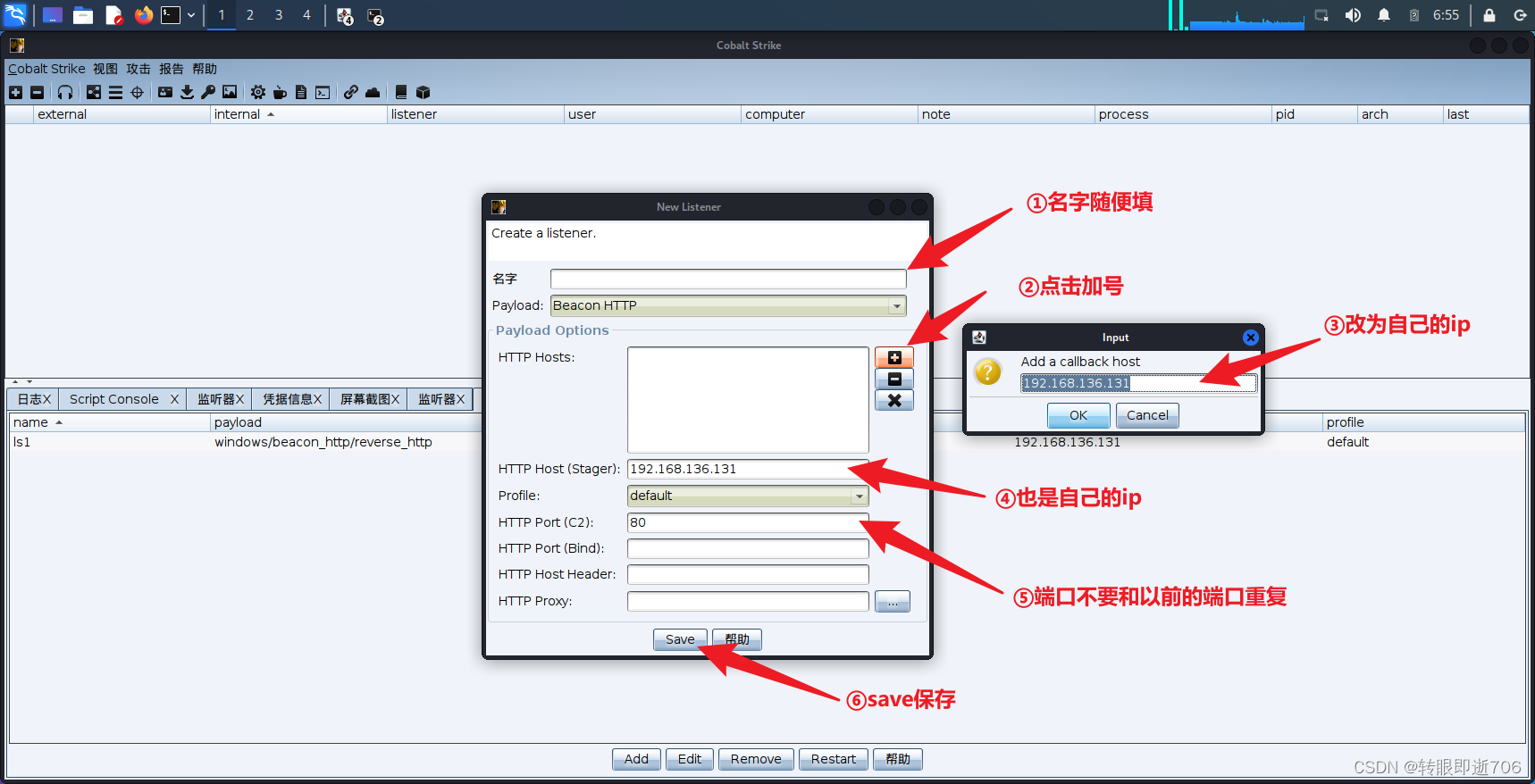Open terminal launcher dropdown arrow in panel

tap(191, 15)
